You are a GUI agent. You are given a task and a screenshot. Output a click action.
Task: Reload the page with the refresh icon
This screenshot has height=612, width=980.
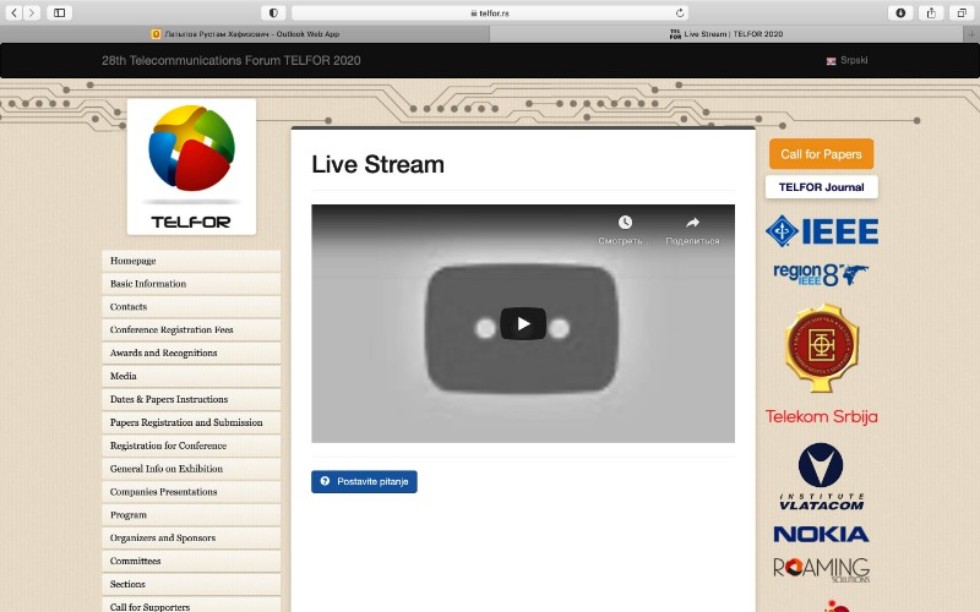click(x=680, y=13)
